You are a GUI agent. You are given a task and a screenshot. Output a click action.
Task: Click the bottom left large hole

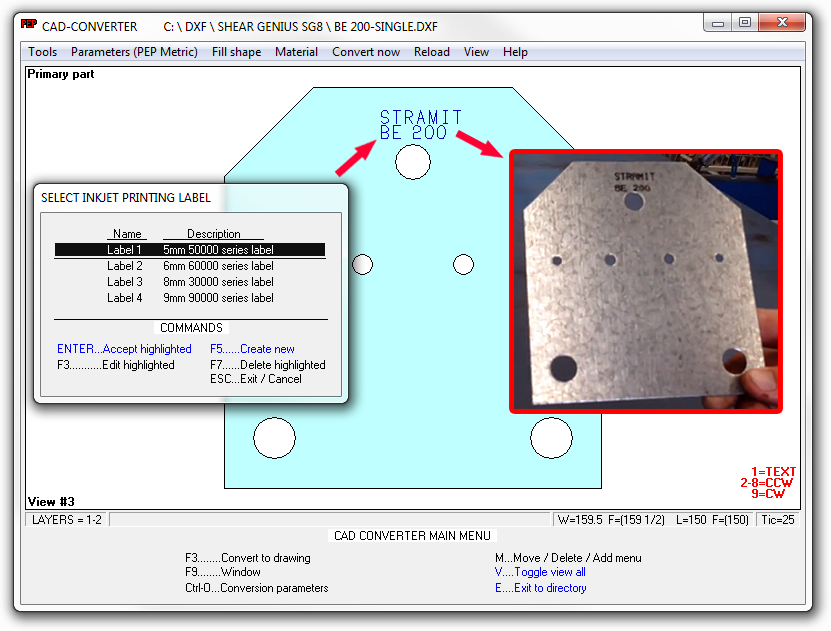coord(275,438)
